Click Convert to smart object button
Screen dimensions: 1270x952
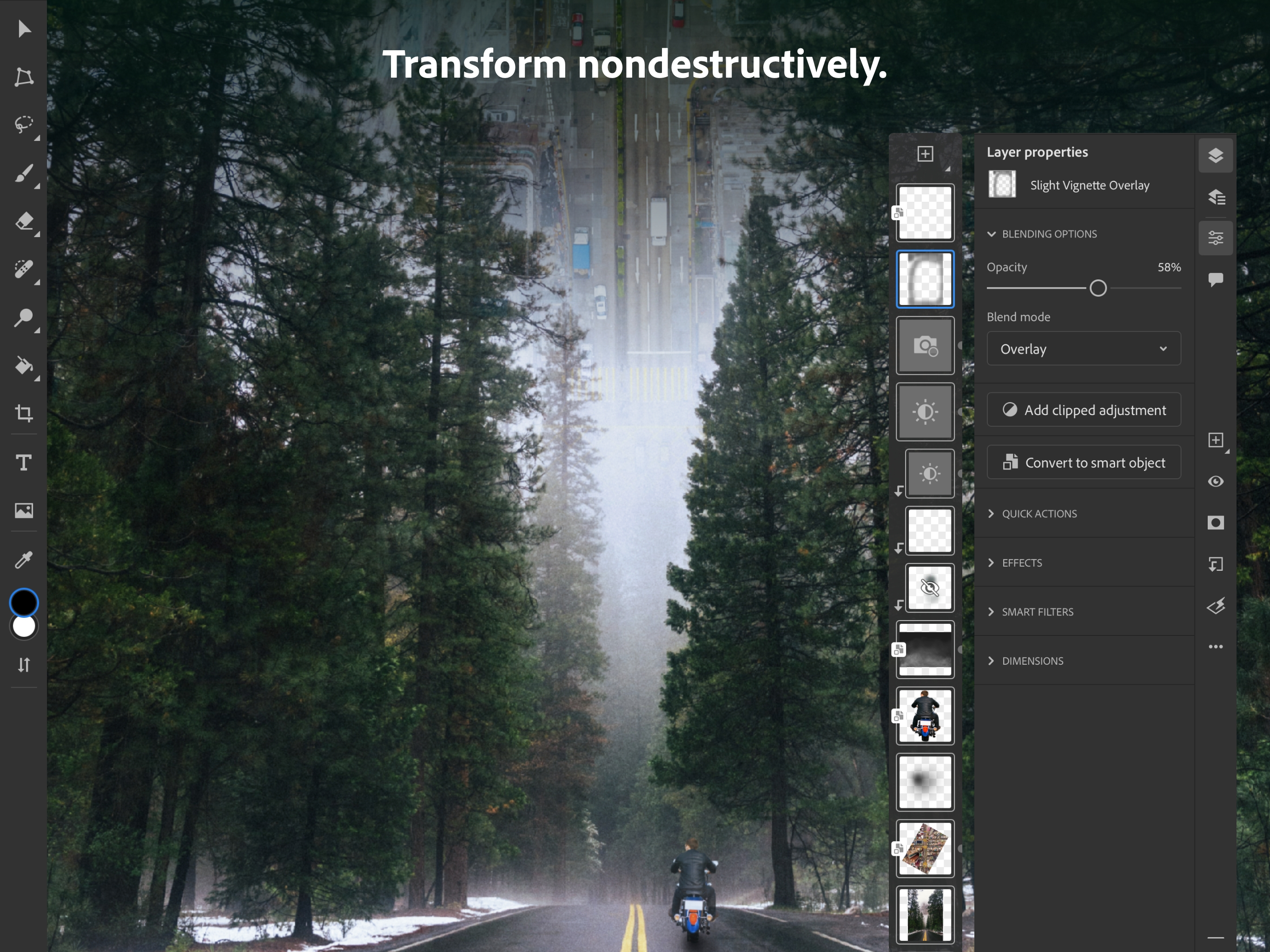pos(1084,462)
